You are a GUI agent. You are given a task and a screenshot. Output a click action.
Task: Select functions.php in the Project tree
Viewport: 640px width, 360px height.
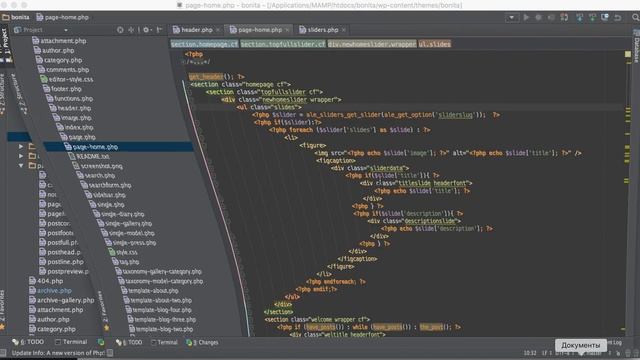click(x=70, y=99)
